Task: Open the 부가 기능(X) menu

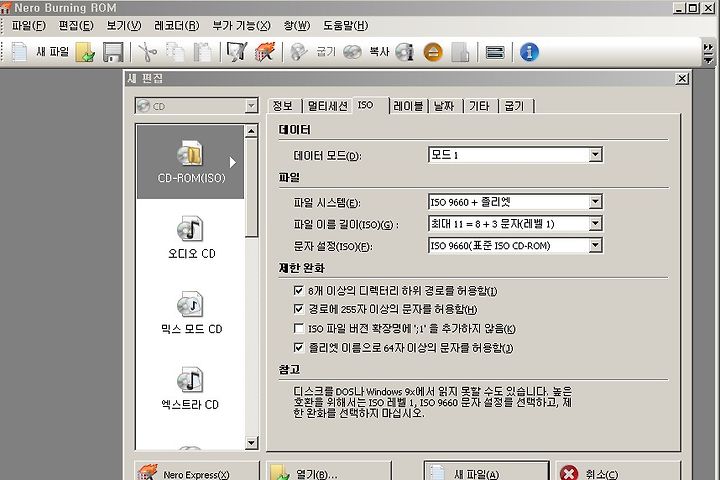Action: (242, 26)
